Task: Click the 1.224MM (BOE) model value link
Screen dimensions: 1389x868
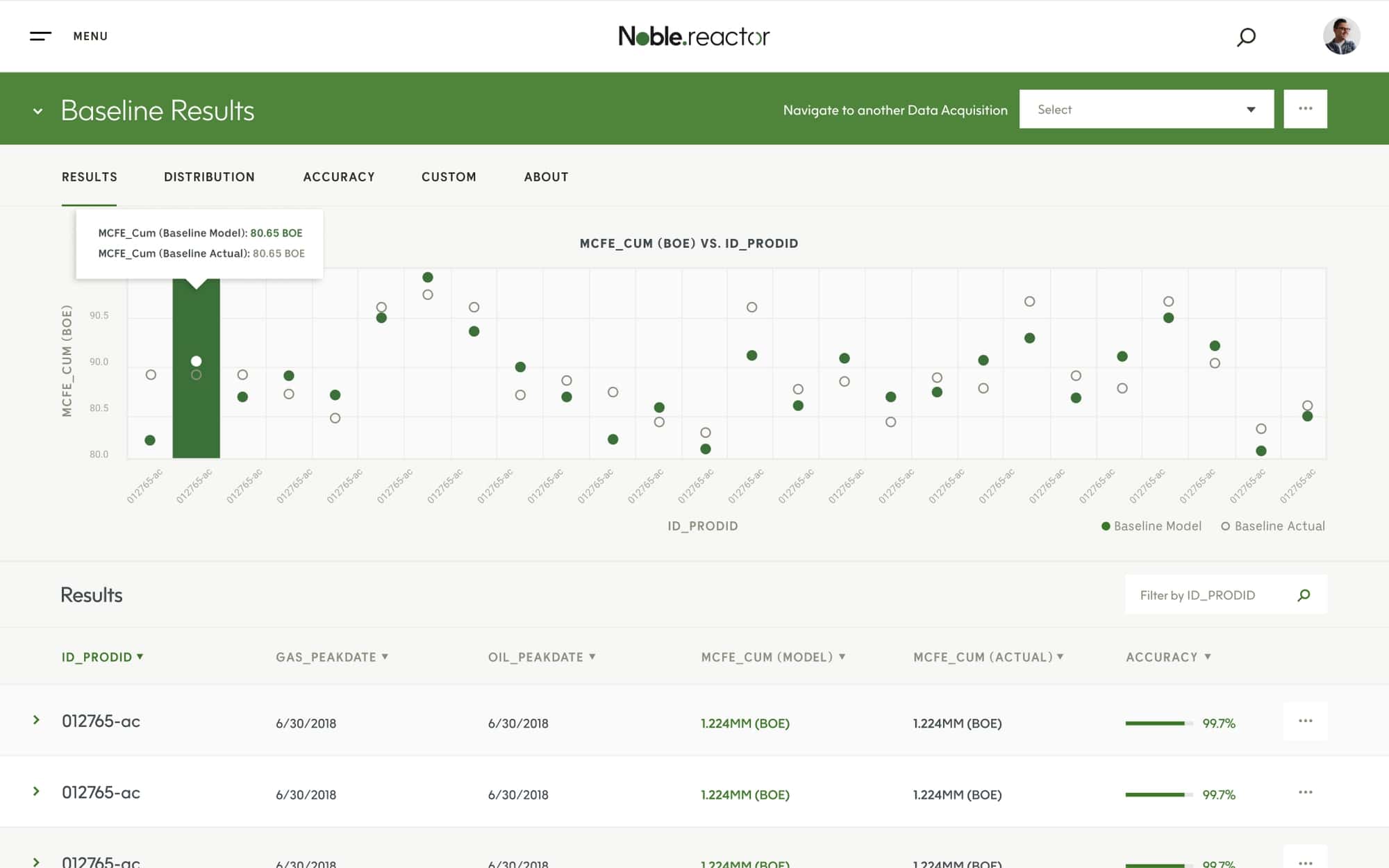Action: 744,723
